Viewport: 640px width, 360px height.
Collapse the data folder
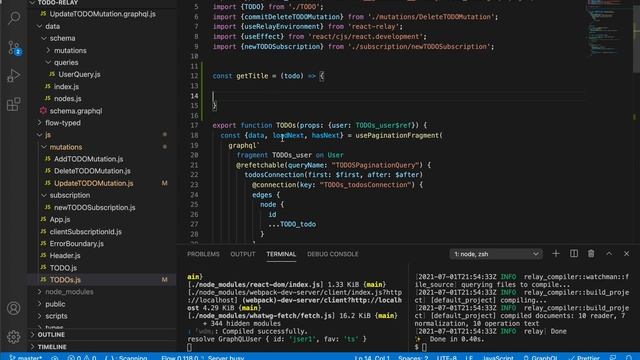pyautogui.click(x=40, y=26)
